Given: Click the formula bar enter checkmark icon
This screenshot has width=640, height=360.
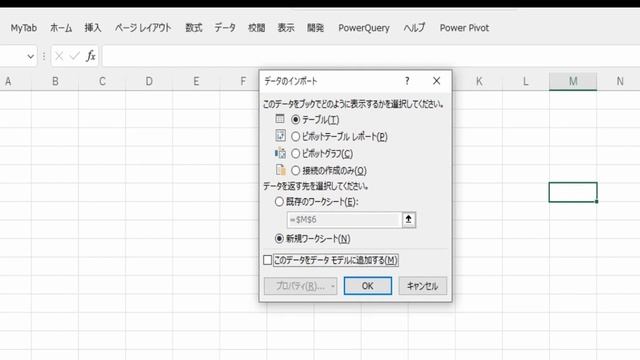Looking at the screenshot, I should 74,56.
